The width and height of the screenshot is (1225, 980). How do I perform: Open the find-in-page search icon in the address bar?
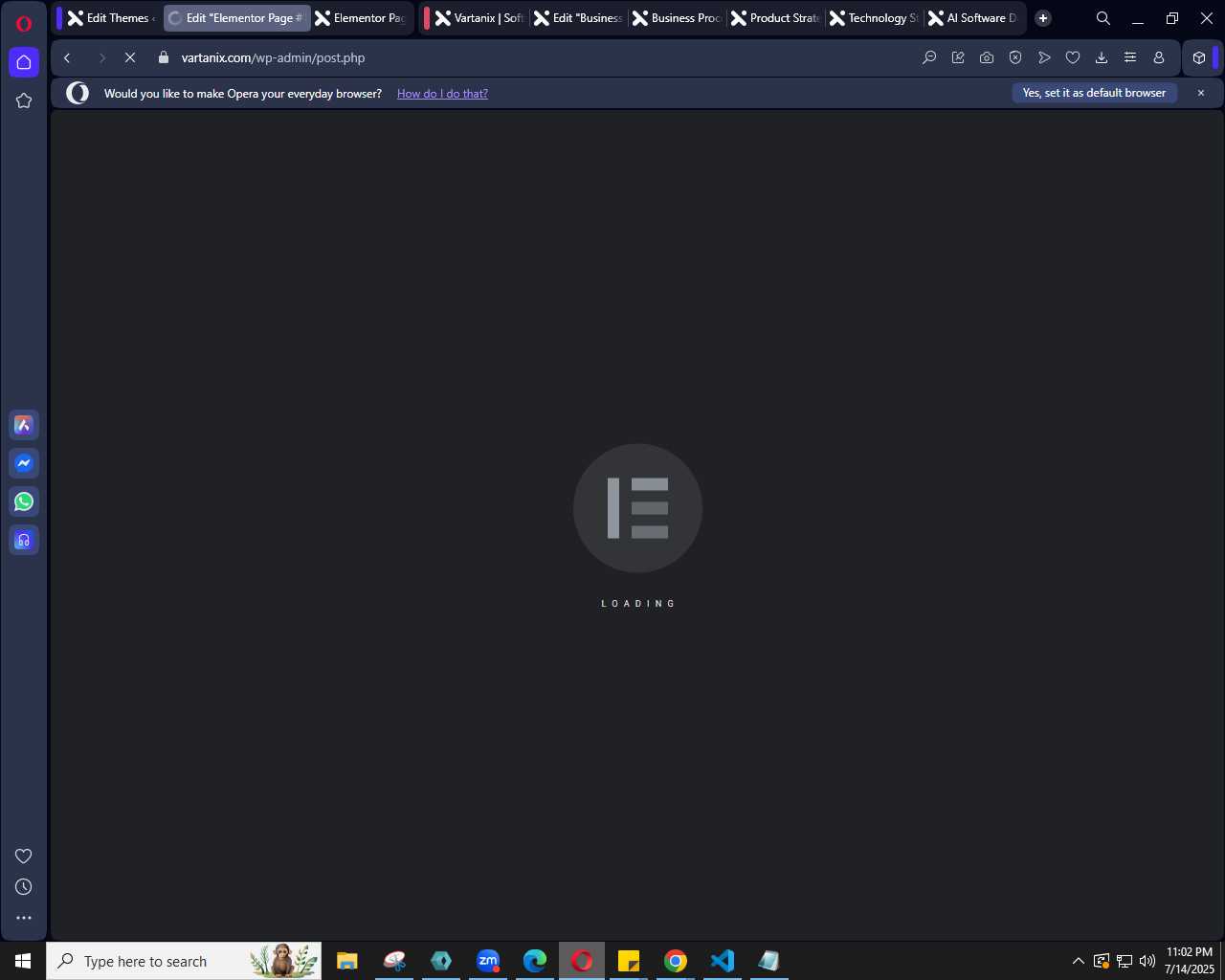[929, 57]
